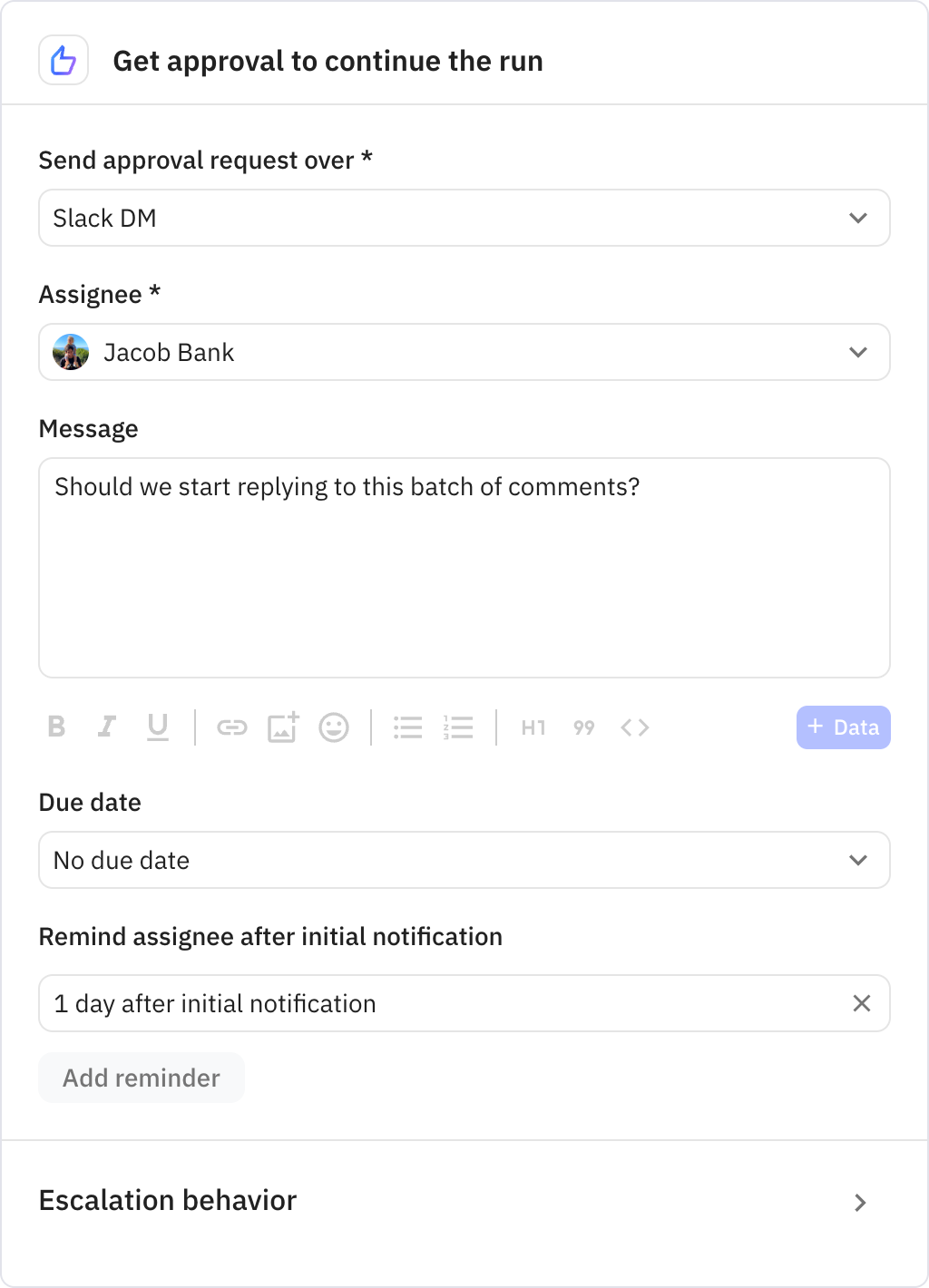Insert a numbered list
Image resolution: width=929 pixels, height=1288 pixels.
pyautogui.click(x=458, y=727)
